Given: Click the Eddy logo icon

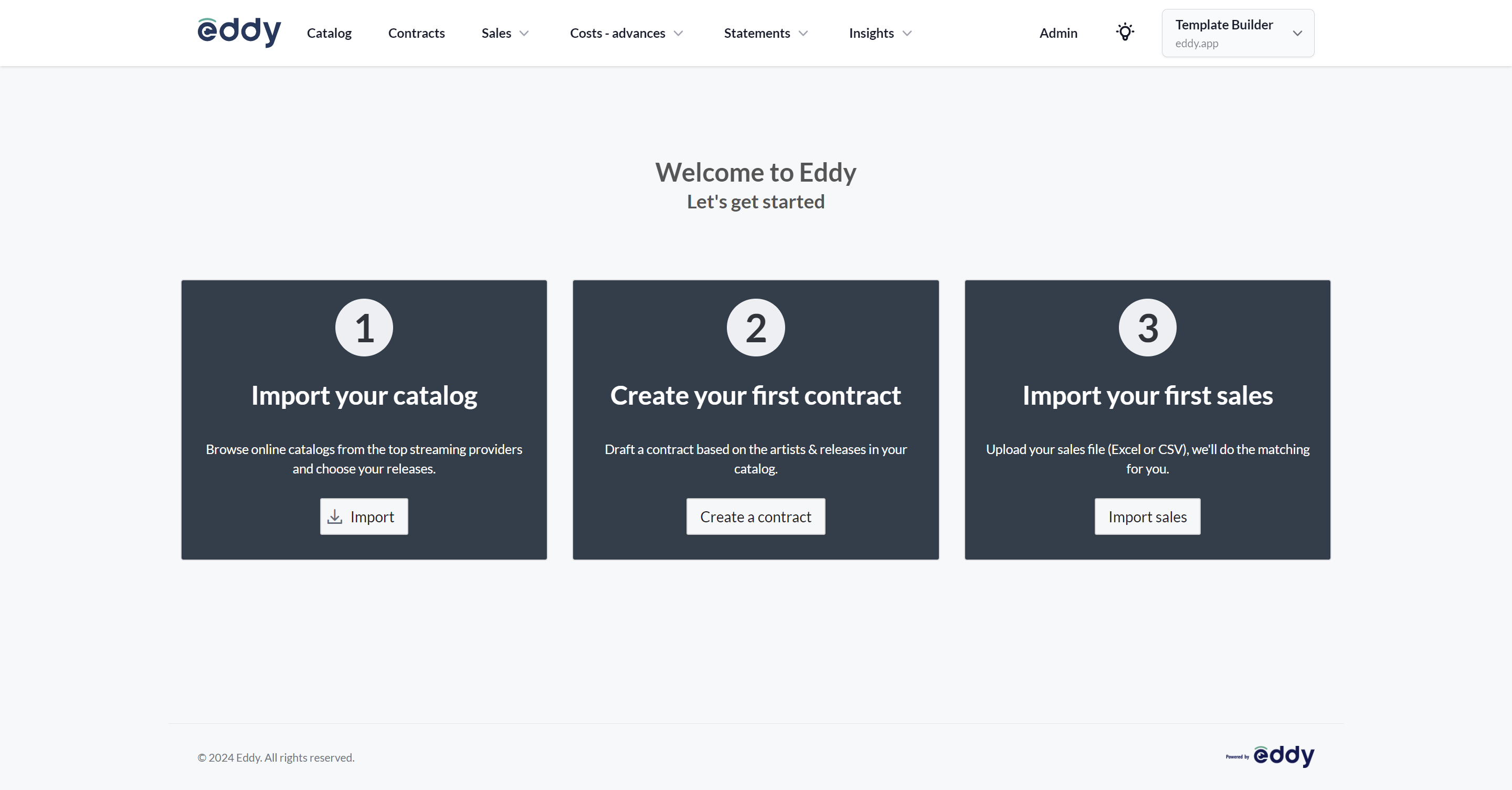Looking at the screenshot, I should click(x=239, y=32).
